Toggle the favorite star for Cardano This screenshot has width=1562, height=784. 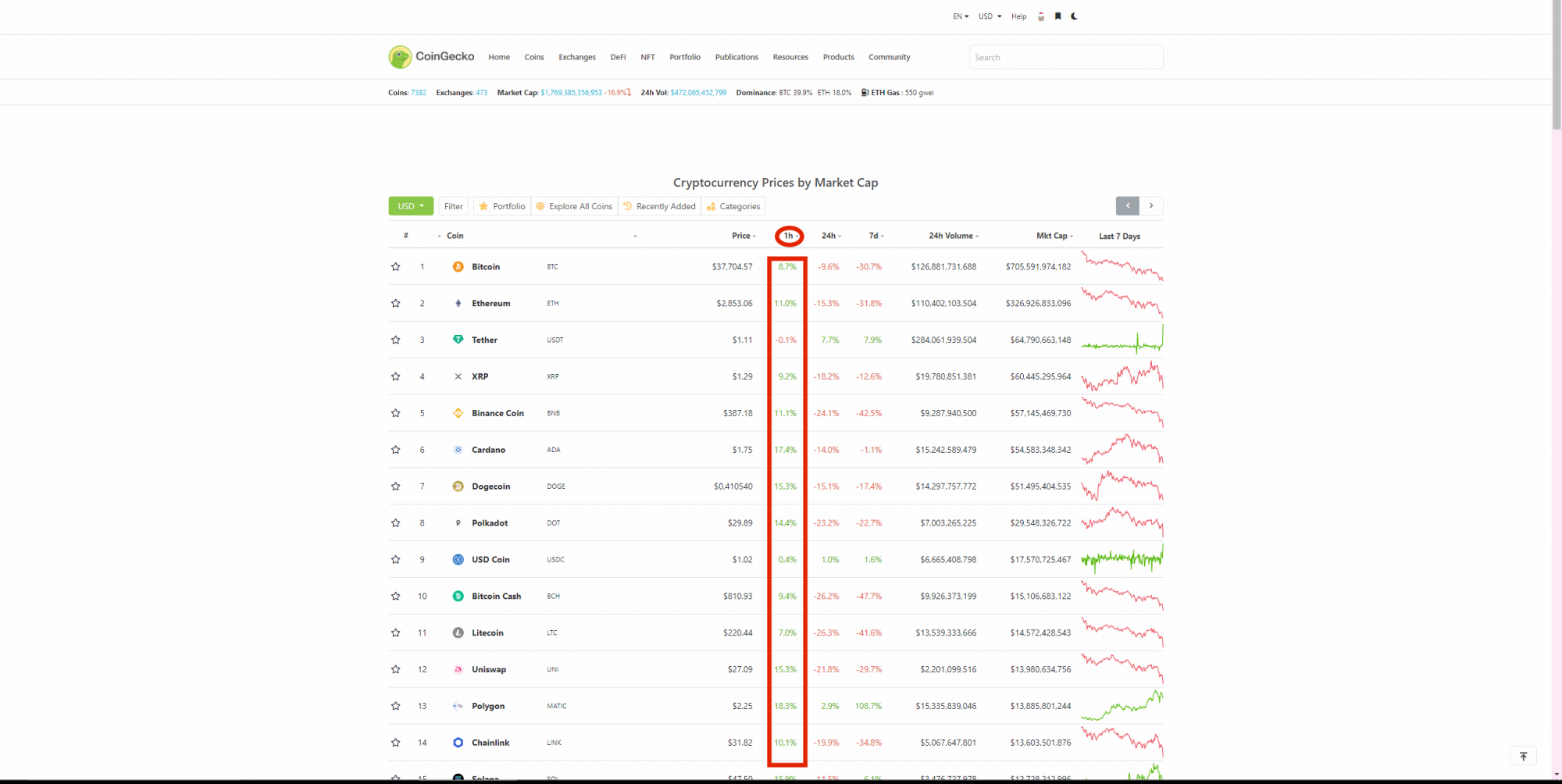pyautogui.click(x=396, y=450)
